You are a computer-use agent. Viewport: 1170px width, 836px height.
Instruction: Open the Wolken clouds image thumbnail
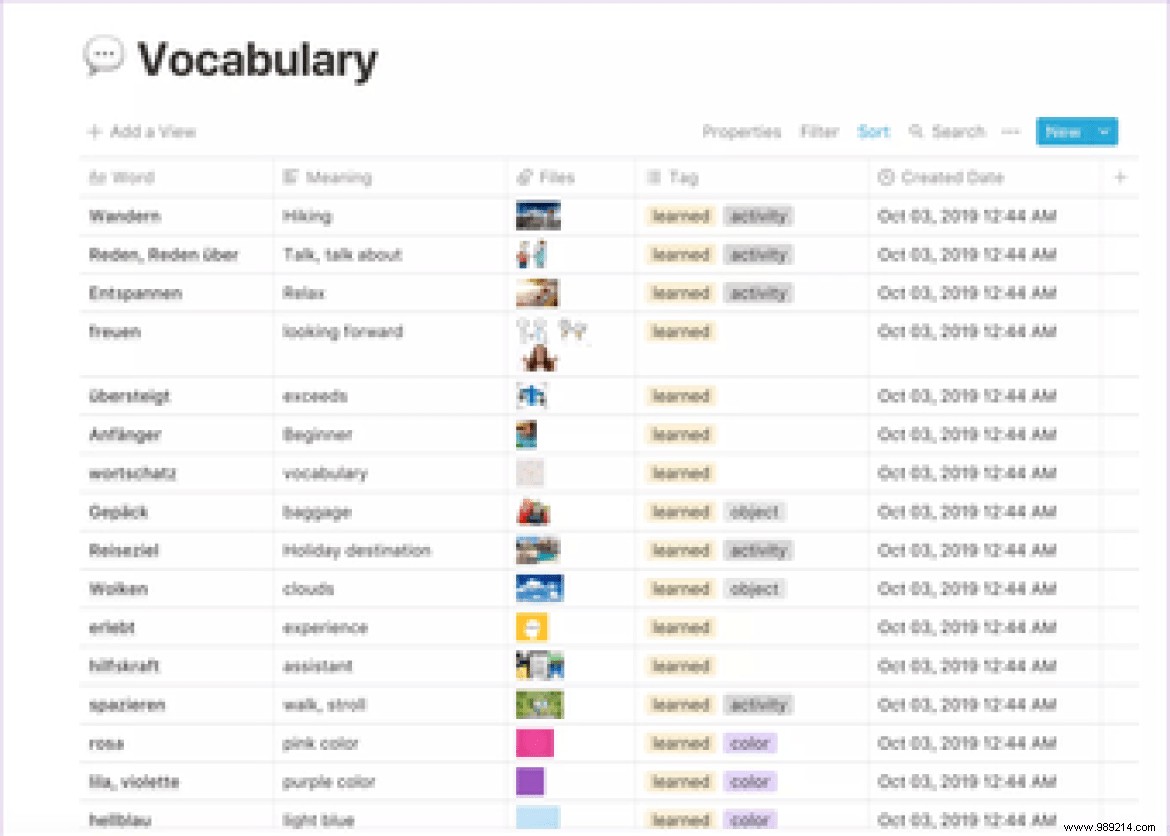tap(539, 589)
